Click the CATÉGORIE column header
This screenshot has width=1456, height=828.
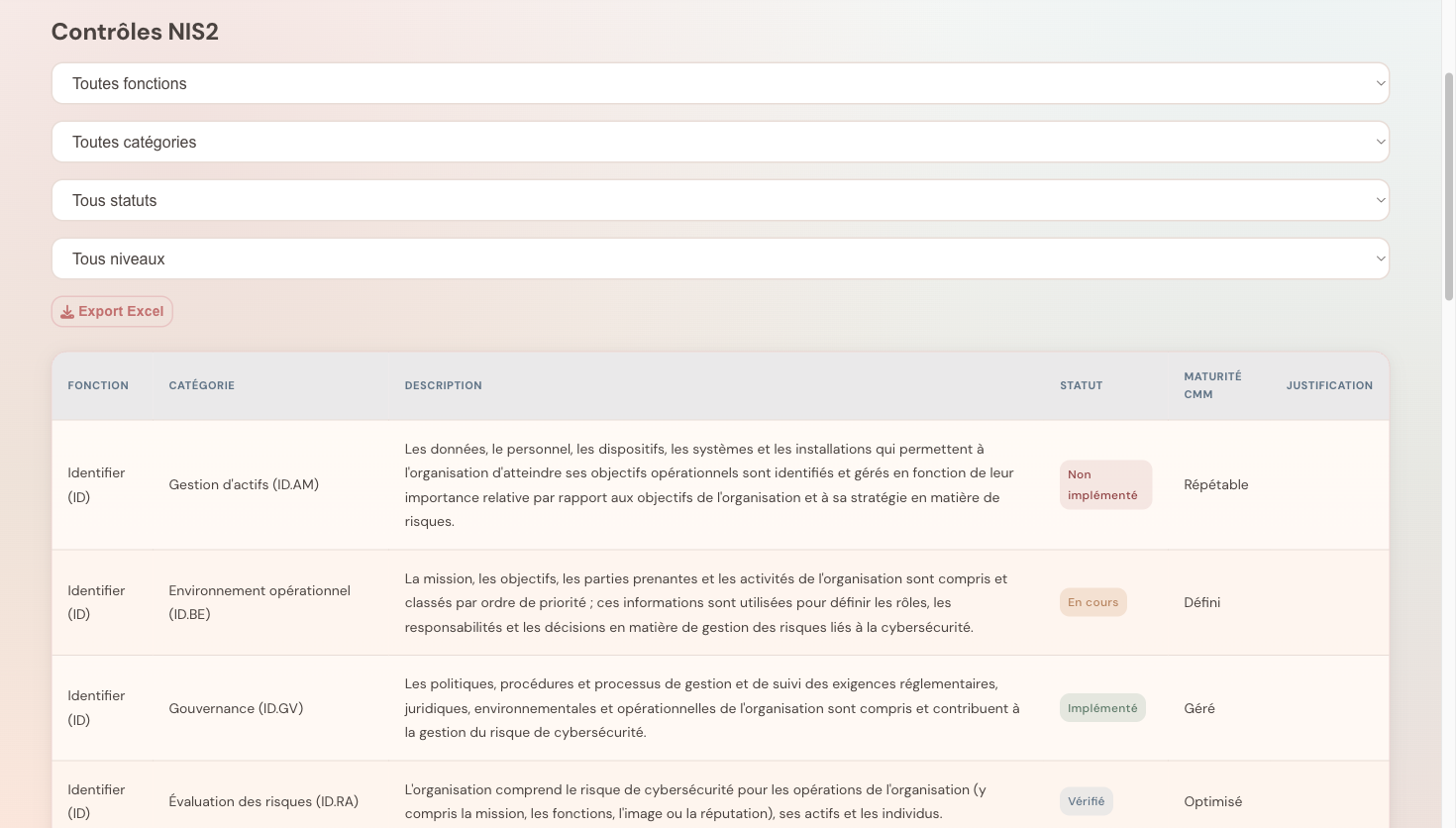pos(201,385)
